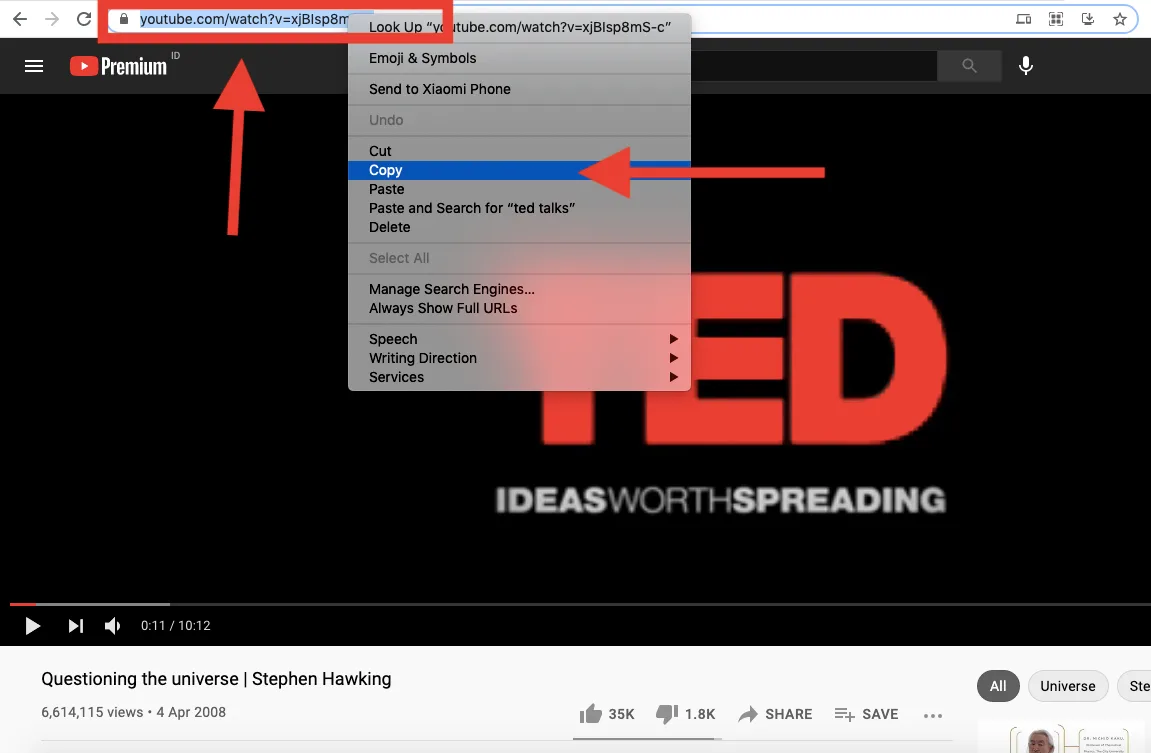
Task: Like the video with thumbs up
Action: click(606, 714)
